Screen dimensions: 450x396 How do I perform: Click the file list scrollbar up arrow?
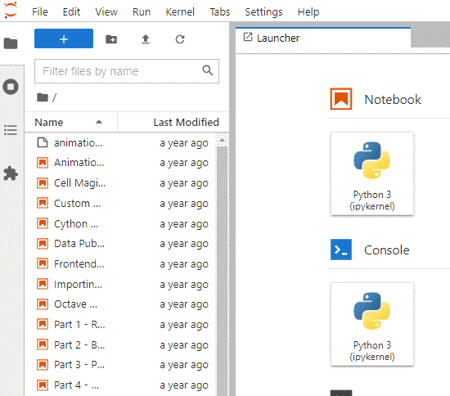[x=222, y=140]
